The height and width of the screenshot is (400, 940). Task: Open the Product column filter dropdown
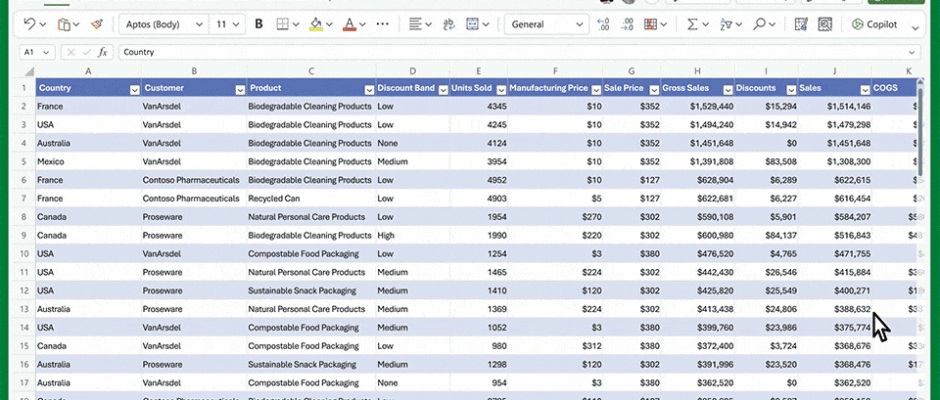point(369,90)
